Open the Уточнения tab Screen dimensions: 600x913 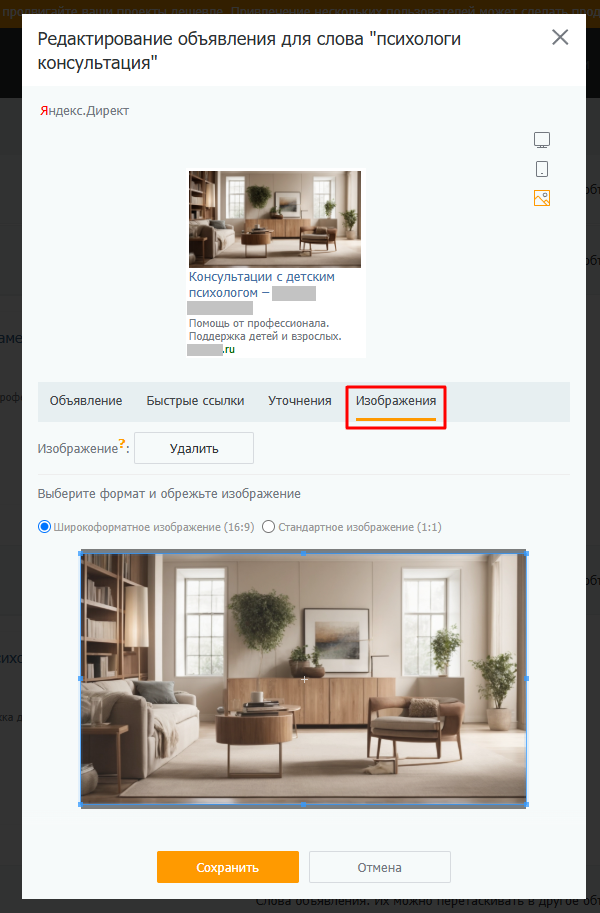pyautogui.click(x=299, y=401)
